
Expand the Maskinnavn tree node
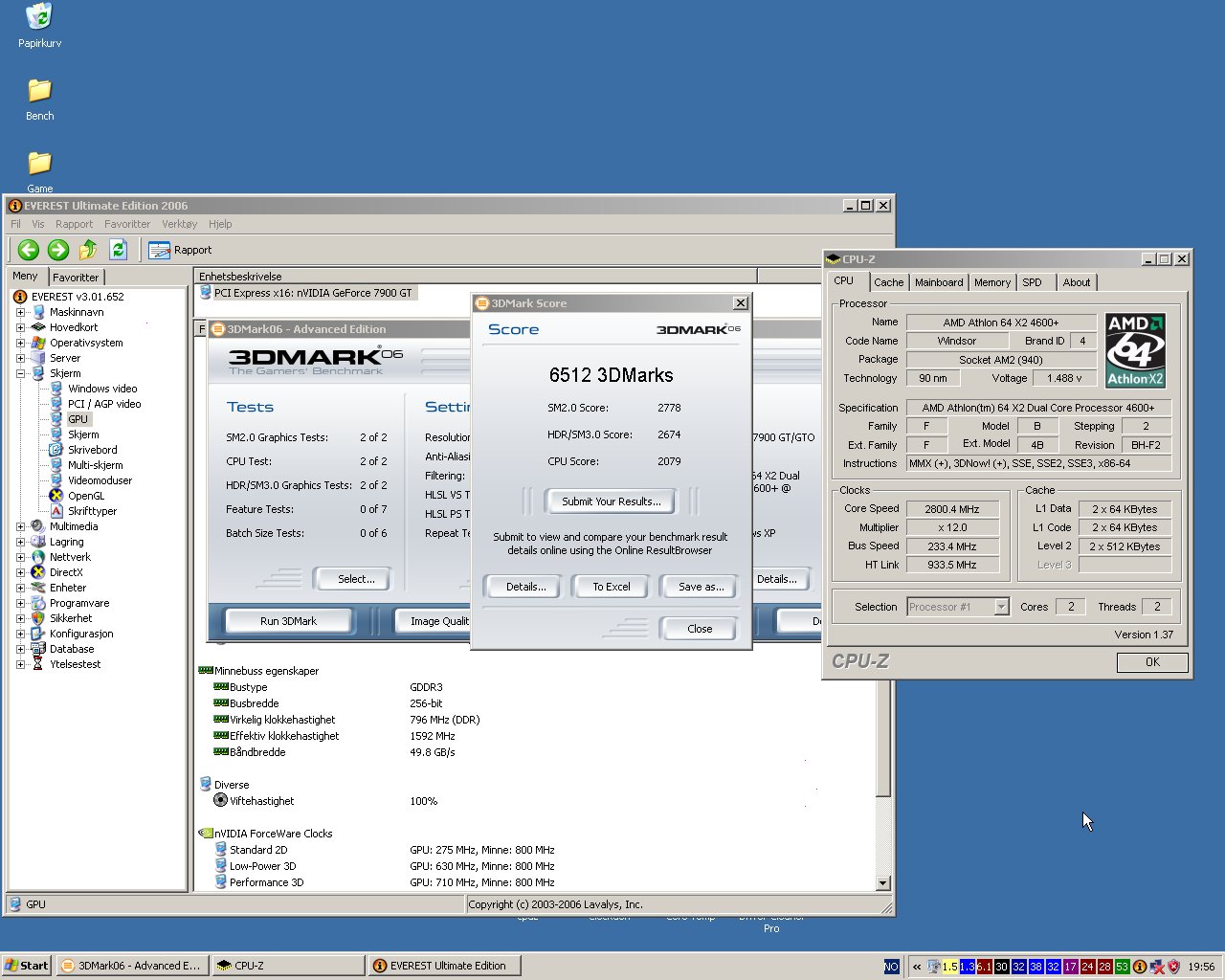tap(20, 312)
